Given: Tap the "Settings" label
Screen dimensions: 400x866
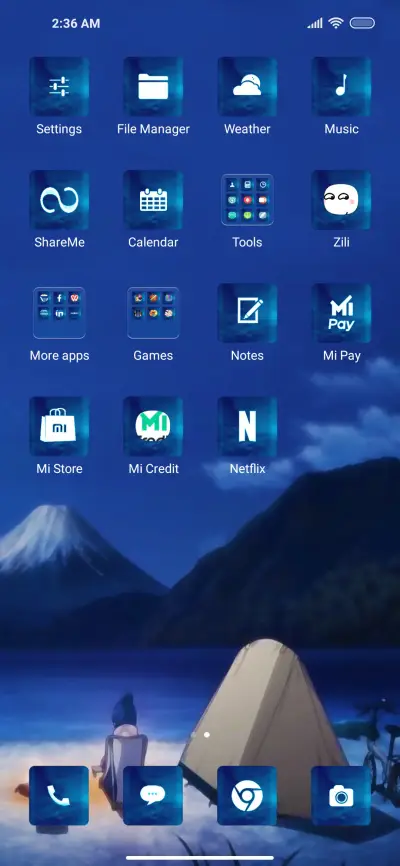Looking at the screenshot, I should pyautogui.click(x=59, y=129).
